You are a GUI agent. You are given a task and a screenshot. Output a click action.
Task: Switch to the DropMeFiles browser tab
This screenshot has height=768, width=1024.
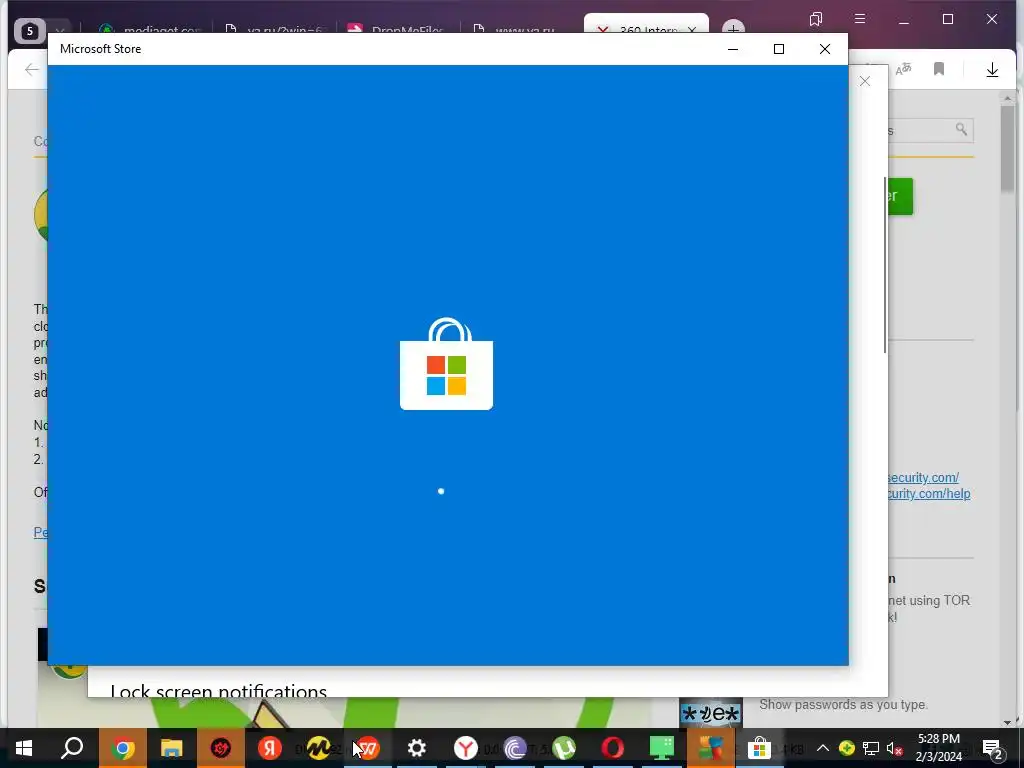tap(399, 29)
